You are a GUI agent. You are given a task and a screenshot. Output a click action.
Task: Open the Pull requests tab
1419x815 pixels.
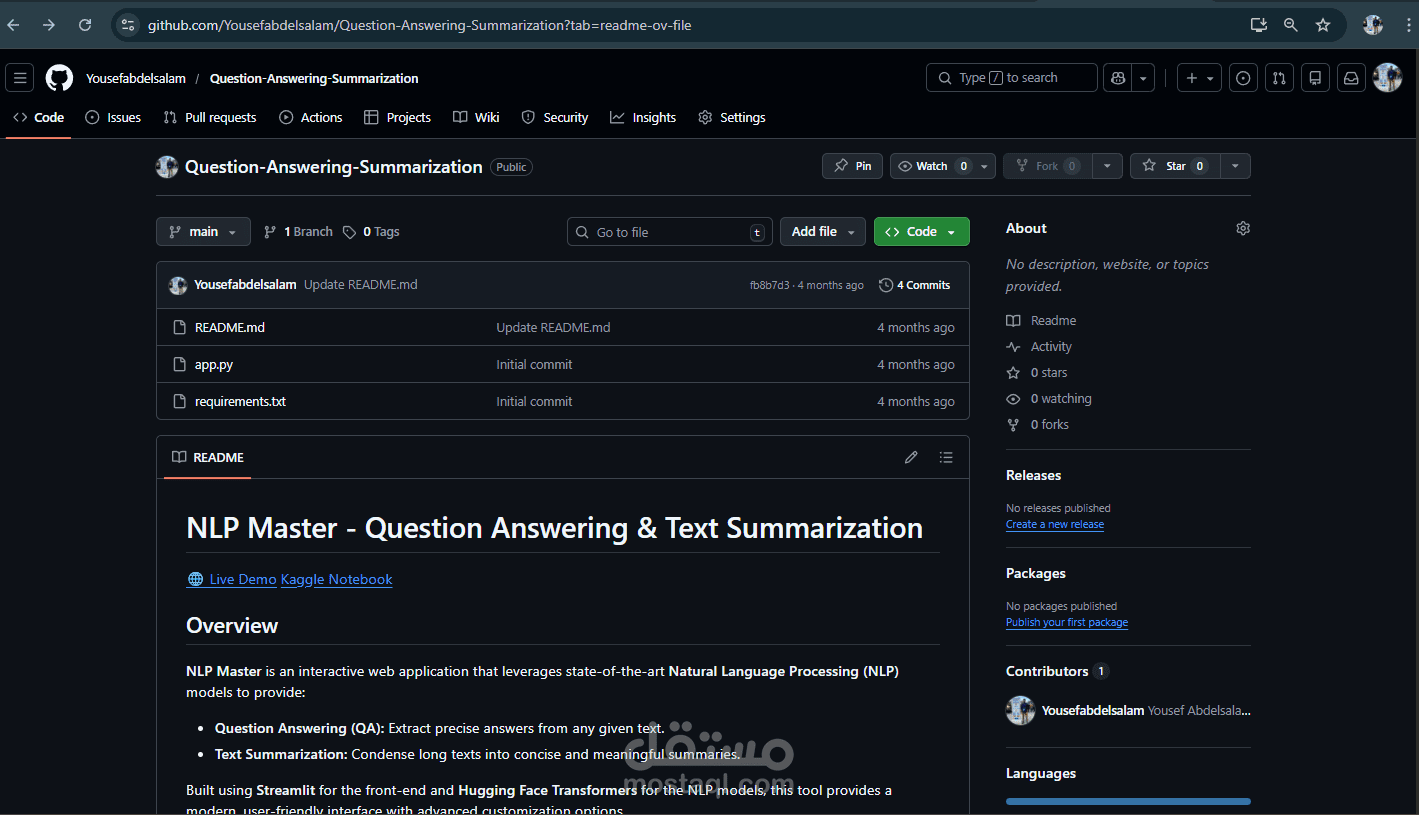[210, 117]
